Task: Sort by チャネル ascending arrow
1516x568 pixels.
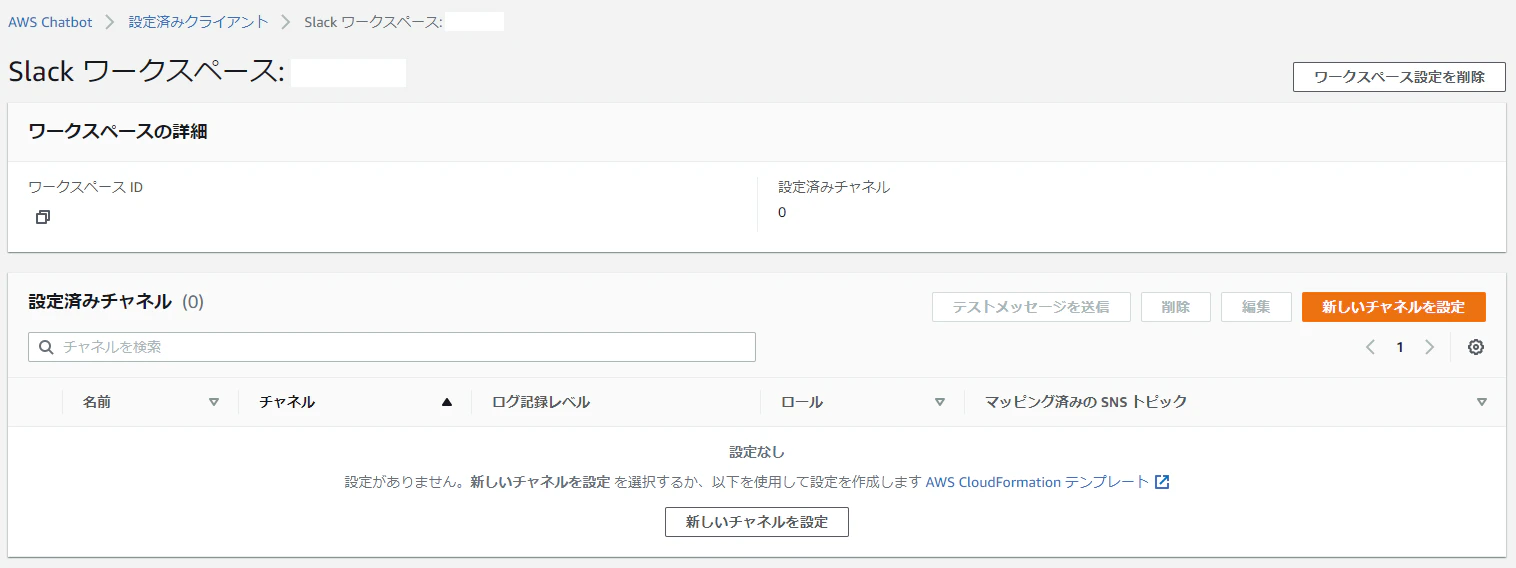Action: [447, 402]
